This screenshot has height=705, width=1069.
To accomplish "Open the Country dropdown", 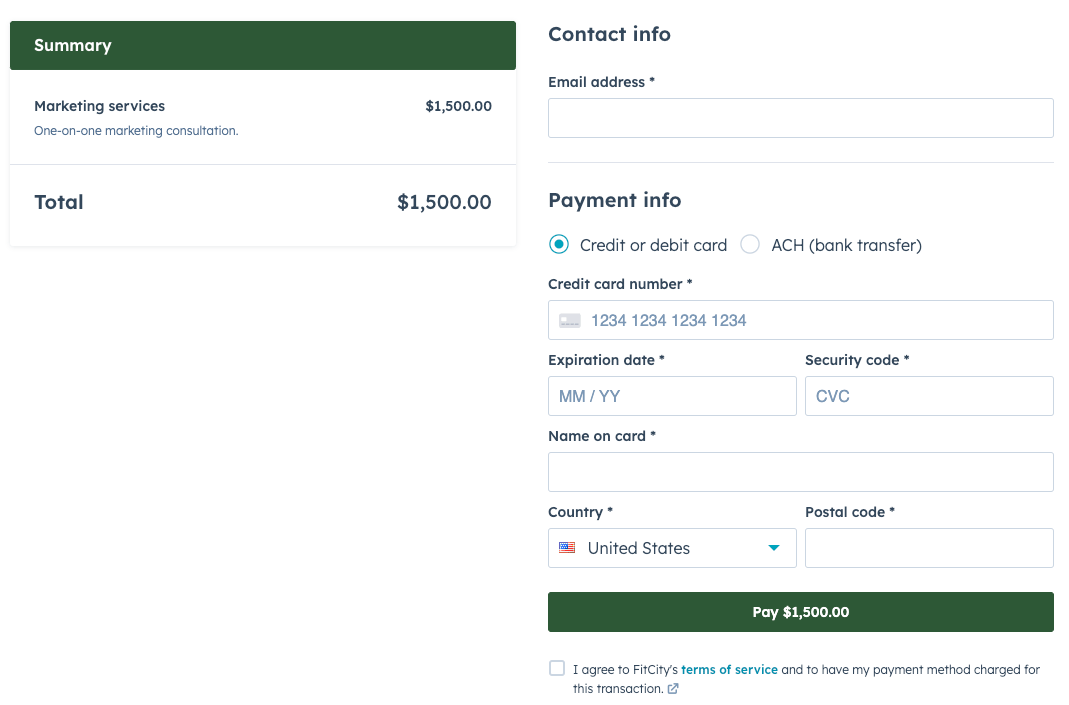I will [672, 547].
